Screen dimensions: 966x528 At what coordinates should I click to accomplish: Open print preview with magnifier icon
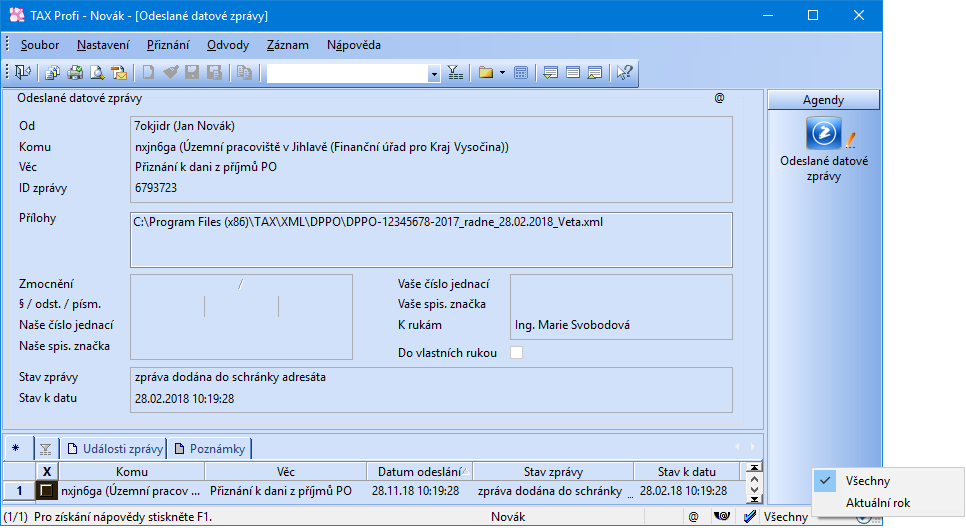[97, 73]
